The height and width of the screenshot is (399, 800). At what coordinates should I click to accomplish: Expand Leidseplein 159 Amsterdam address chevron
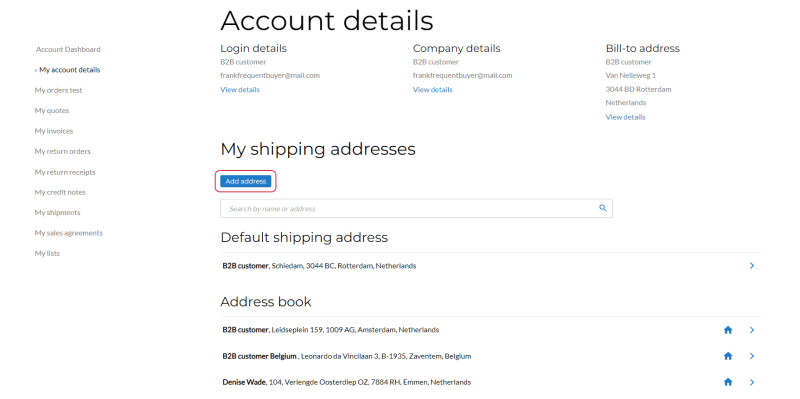coord(752,330)
